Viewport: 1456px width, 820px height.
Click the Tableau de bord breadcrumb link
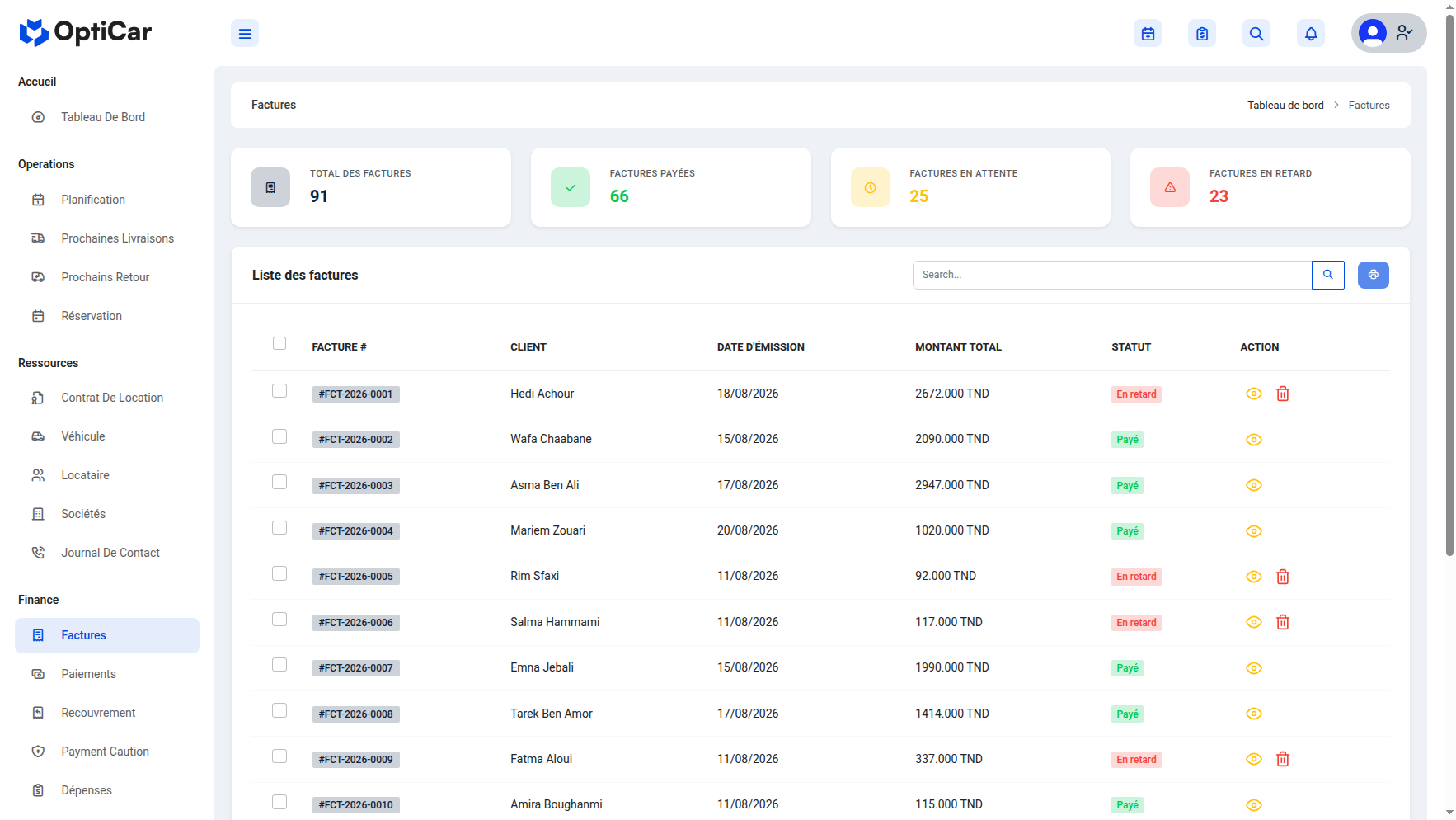tap(1285, 106)
